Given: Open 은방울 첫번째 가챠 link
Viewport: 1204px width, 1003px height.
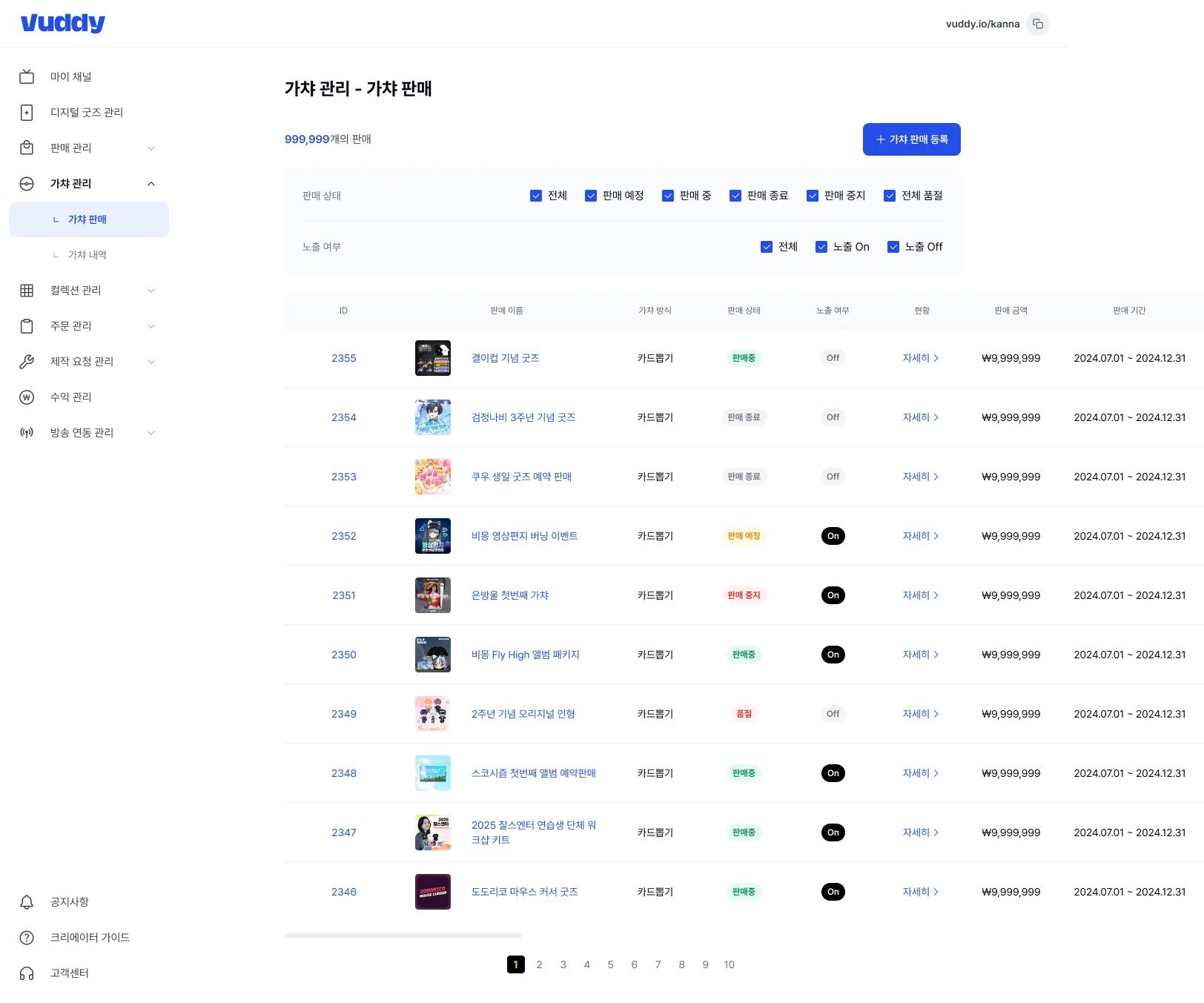Looking at the screenshot, I should [x=510, y=595].
